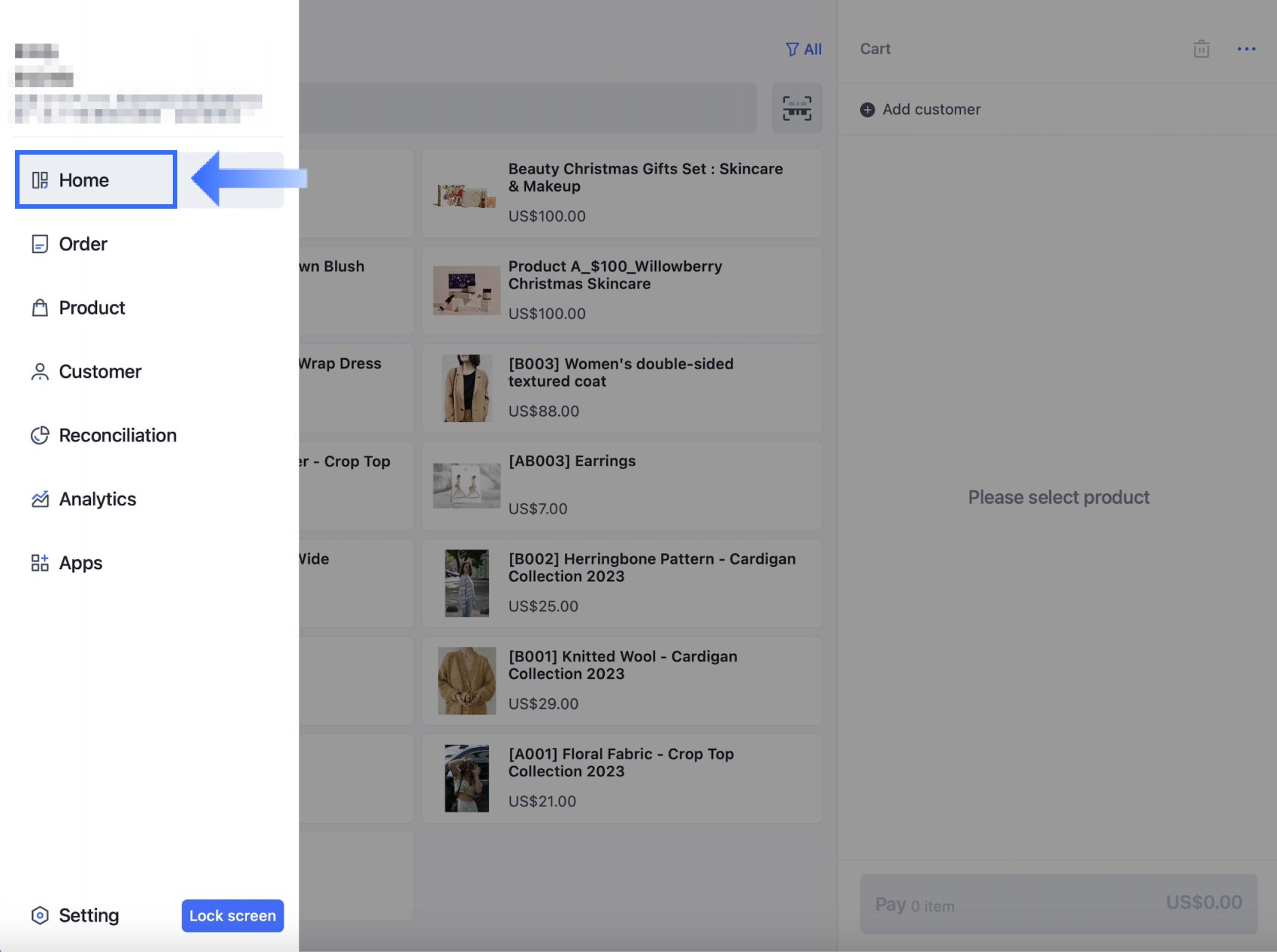Click the Order receipt icon
This screenshot has height=952, width=1277.
click(x=40, y=244)
